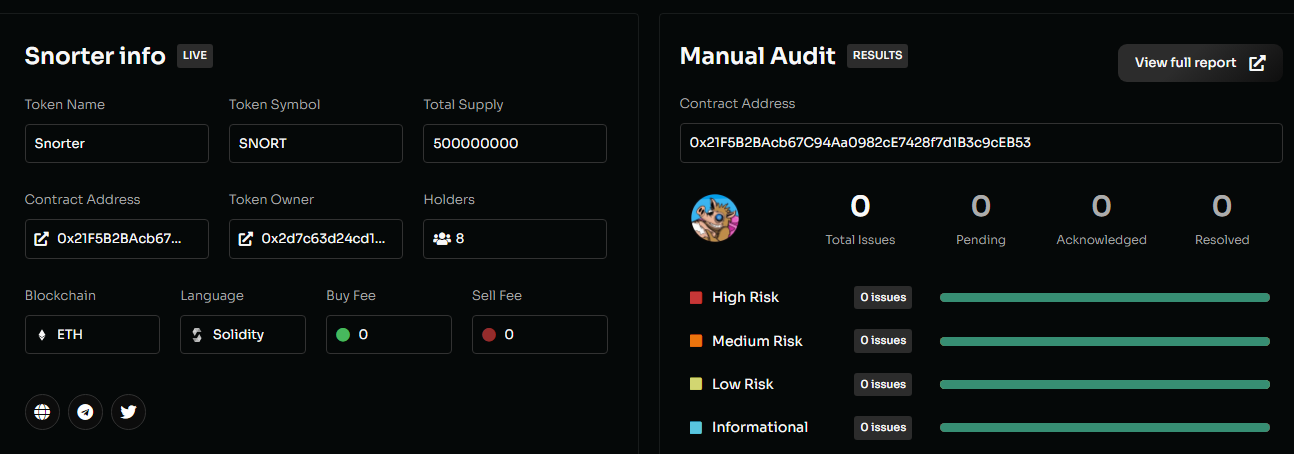1294x454 pixels.
Task: Click the red Sell Fee indicator
Action: (489, 335)
